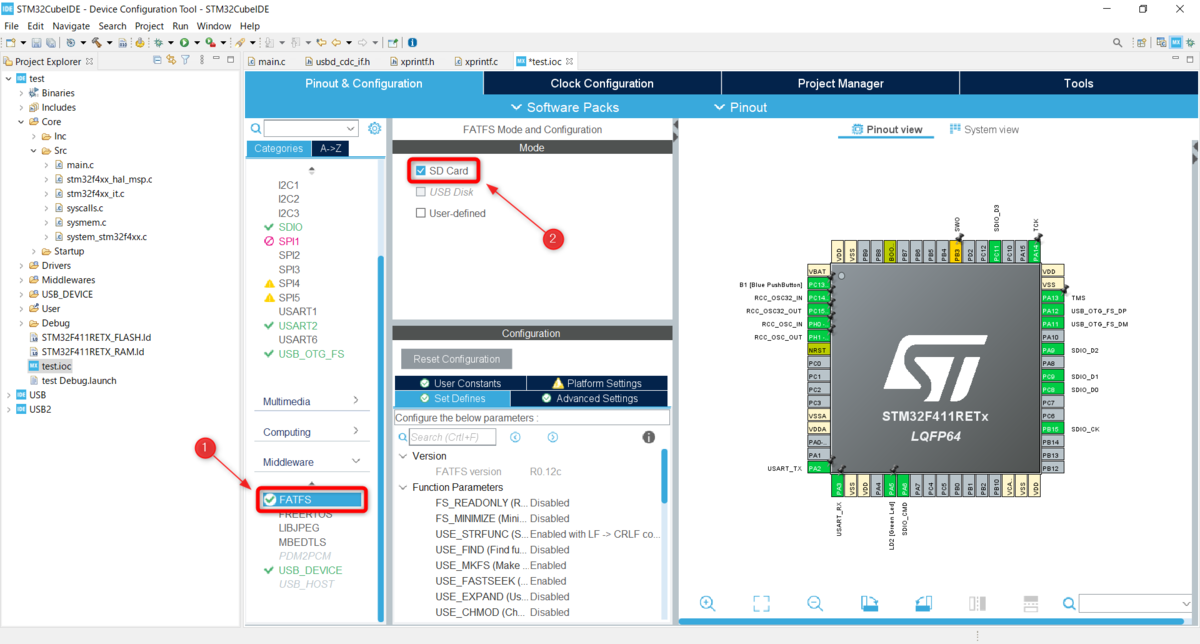This screenshot has width=1200, height=644.
Task: Click the pin search magnifier icon
Action: [1069, 603]
